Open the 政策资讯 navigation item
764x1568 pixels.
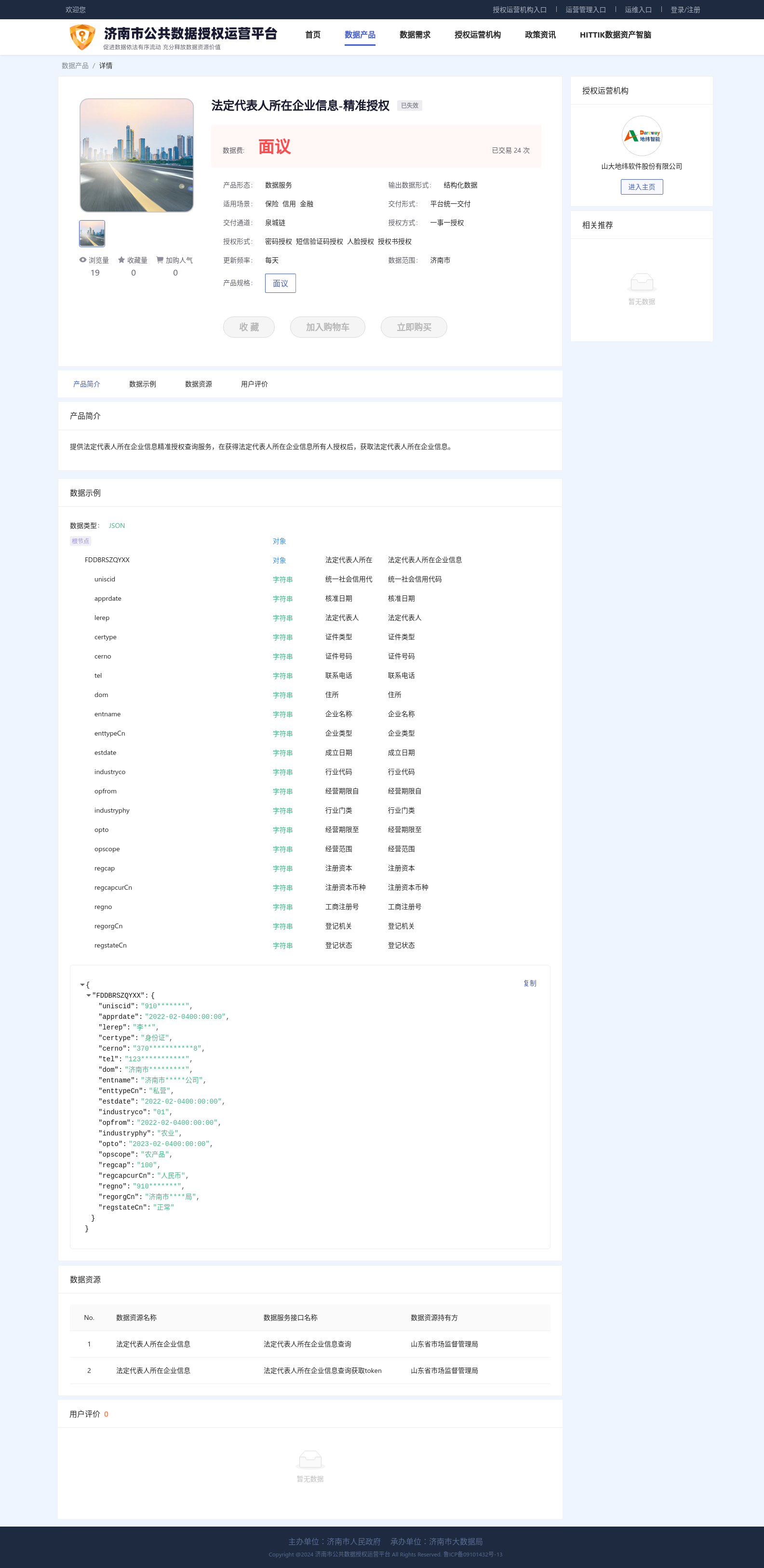(540, 35)
